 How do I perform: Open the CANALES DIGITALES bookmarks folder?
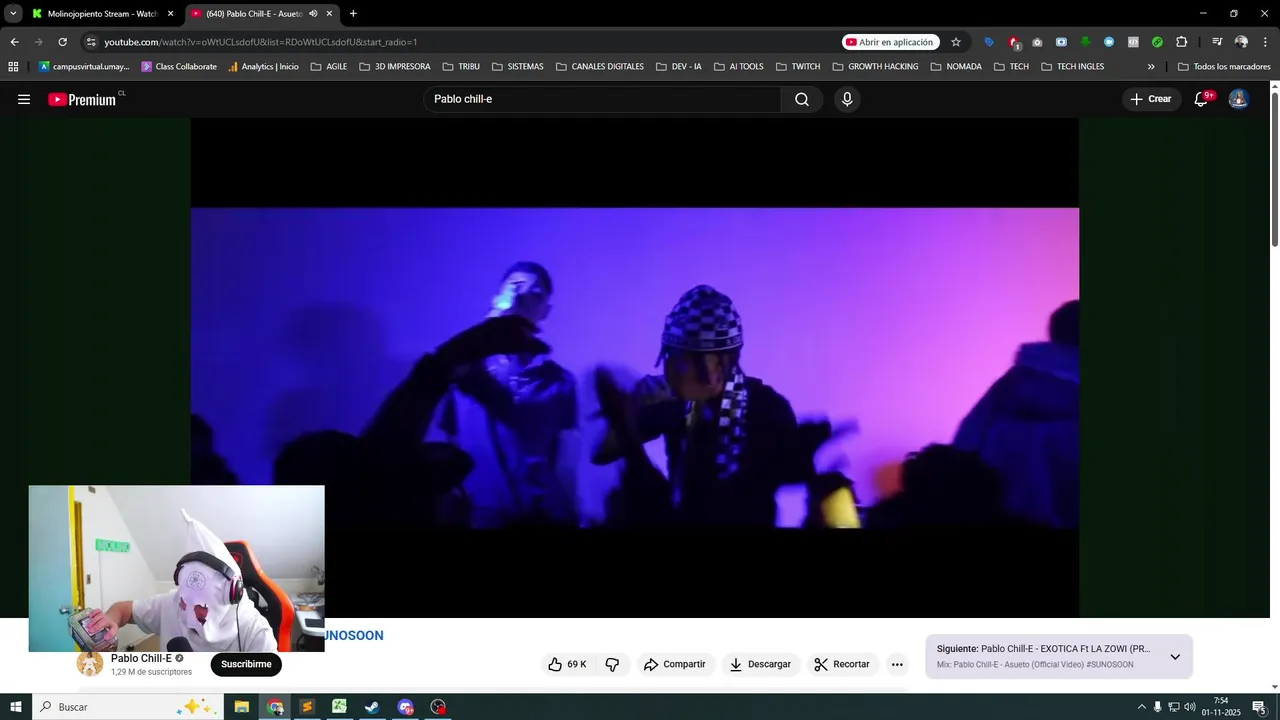click(600, 67)
